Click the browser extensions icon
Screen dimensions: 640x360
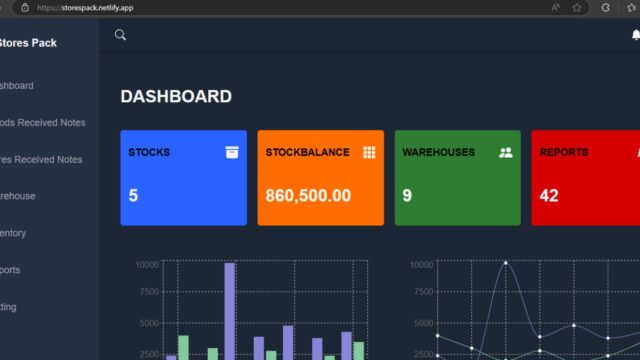605,7
